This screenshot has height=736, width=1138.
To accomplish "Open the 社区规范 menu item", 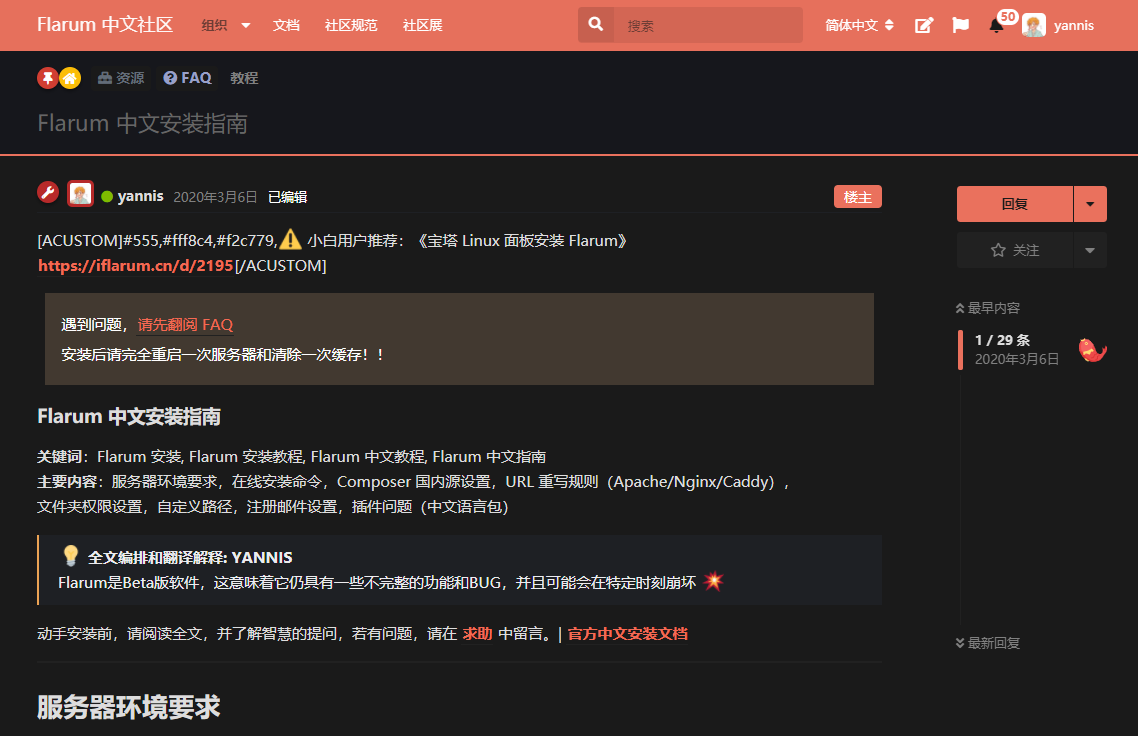I will click(x=351, y=25).
